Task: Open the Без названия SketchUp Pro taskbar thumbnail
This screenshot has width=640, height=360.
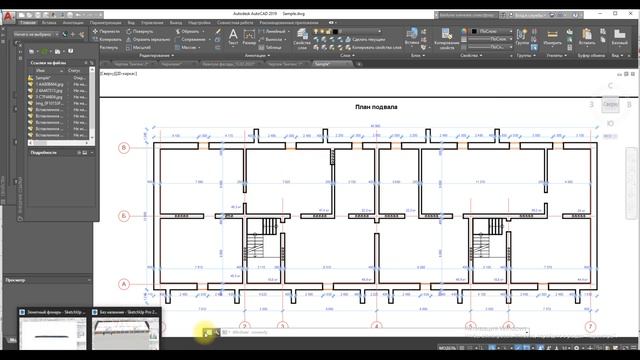Action: tap(125, 329)
